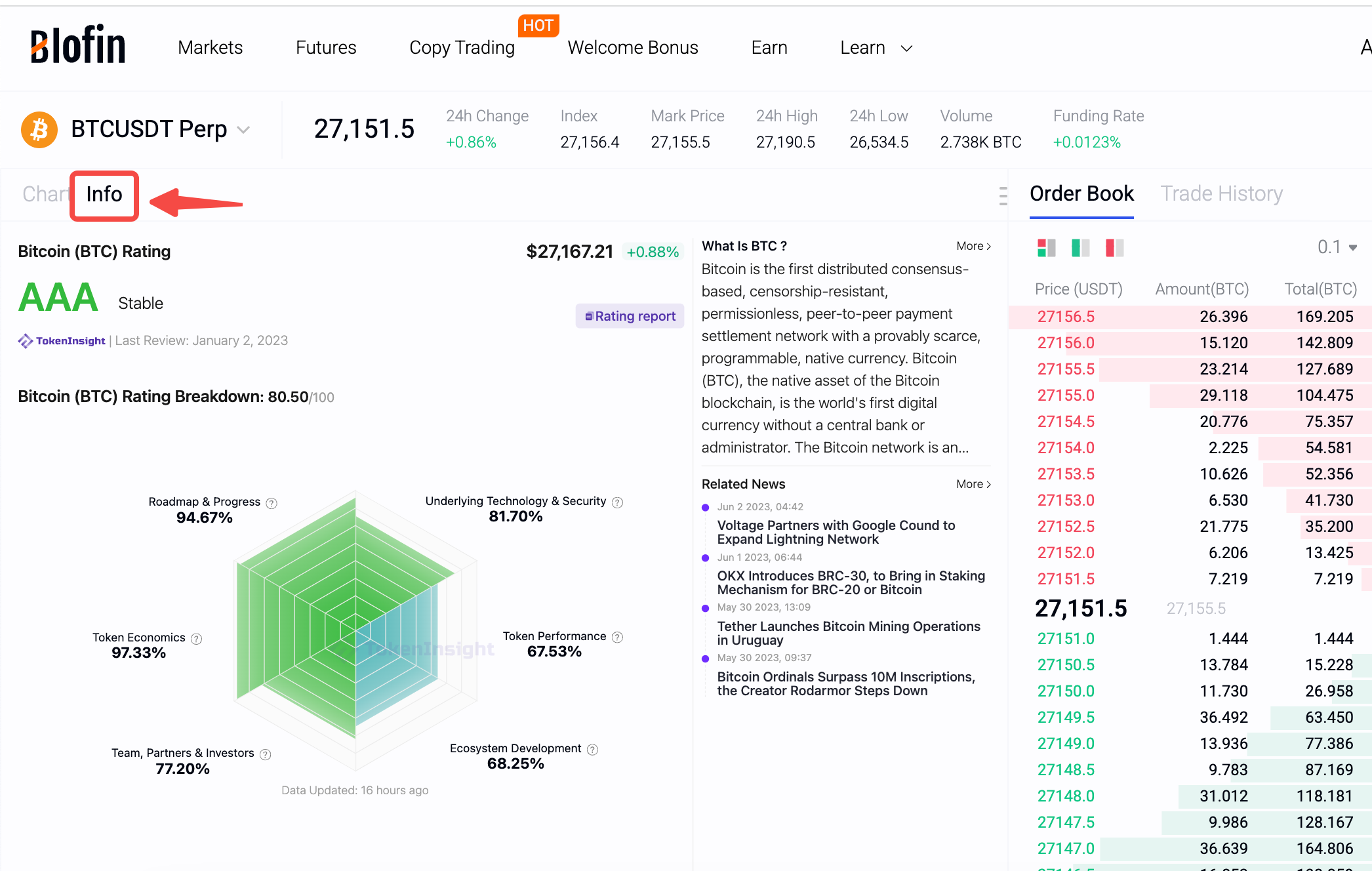Click help icon next to Underlying Technology & Security

[x=617, y=502]
